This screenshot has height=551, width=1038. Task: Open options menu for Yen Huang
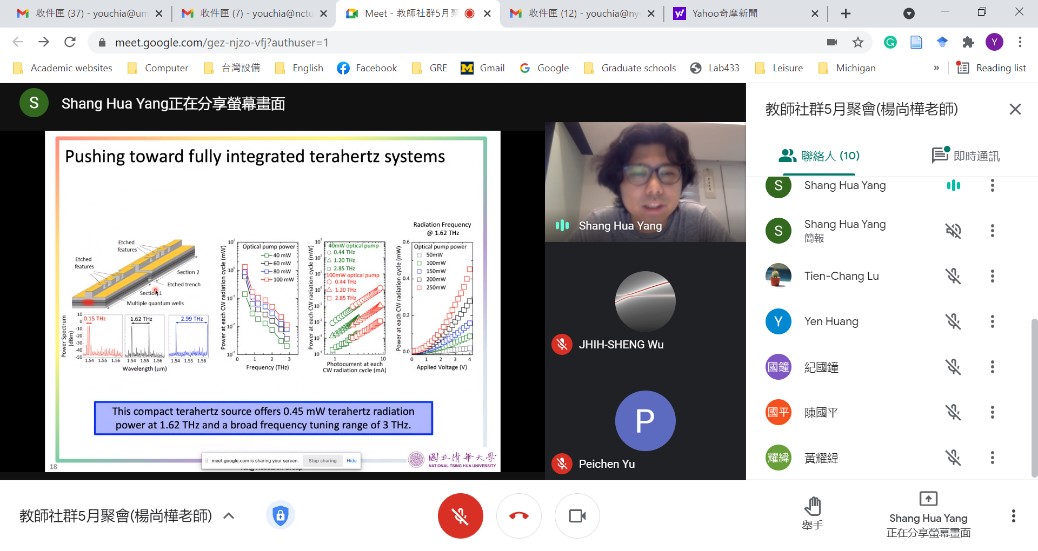992,322
